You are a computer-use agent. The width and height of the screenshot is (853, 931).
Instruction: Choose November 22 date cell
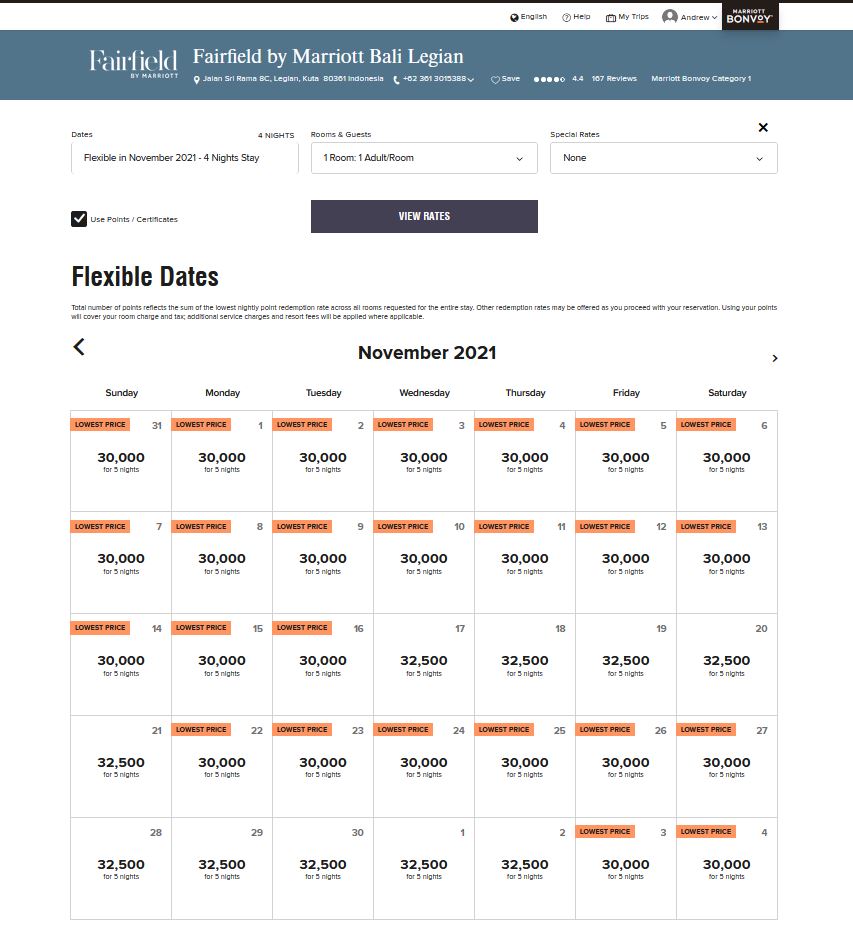point(222,767)
